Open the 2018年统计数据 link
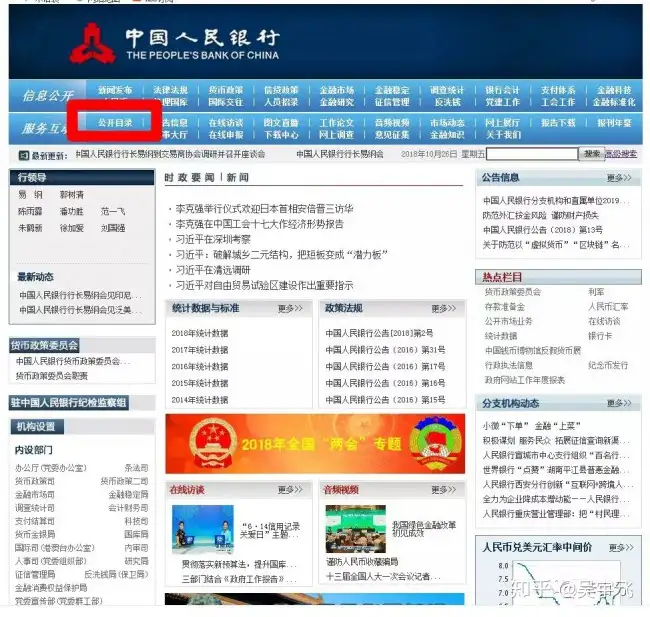The image size is (650, 617). 200,333
